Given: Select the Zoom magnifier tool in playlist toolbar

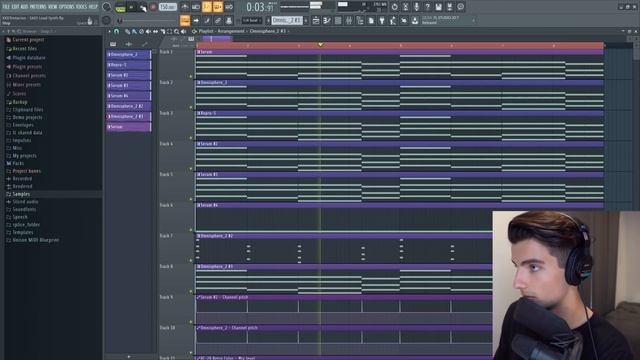Looking at the screenshot, I should pos(176,31).
